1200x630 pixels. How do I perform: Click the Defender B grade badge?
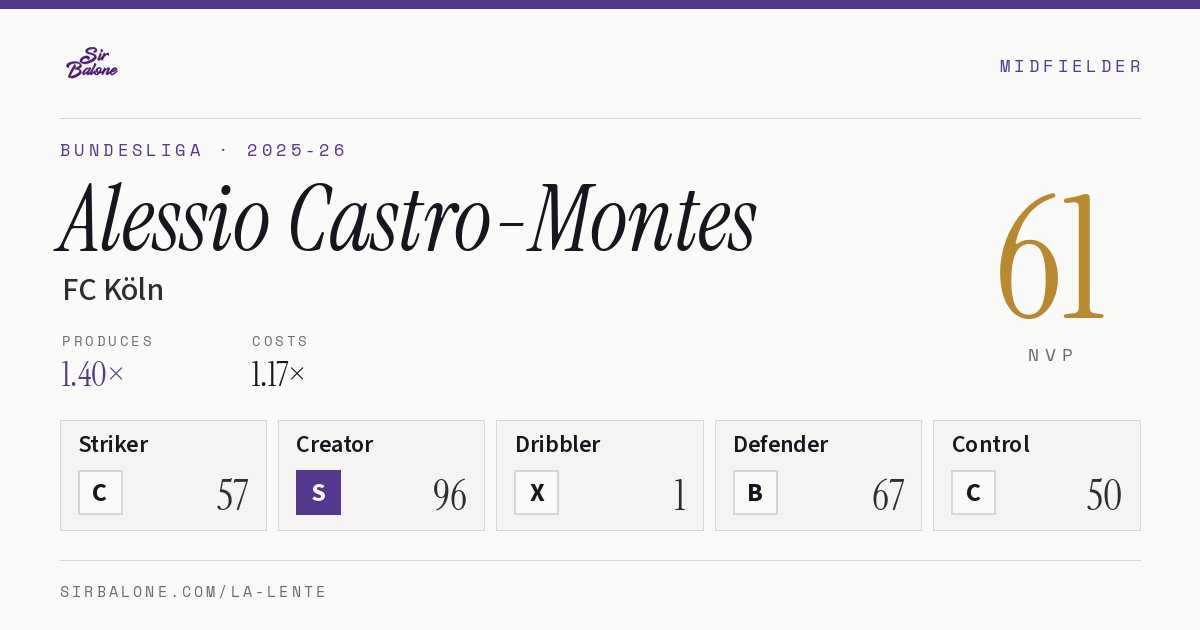pyautogui.click(x=755, y=493)
